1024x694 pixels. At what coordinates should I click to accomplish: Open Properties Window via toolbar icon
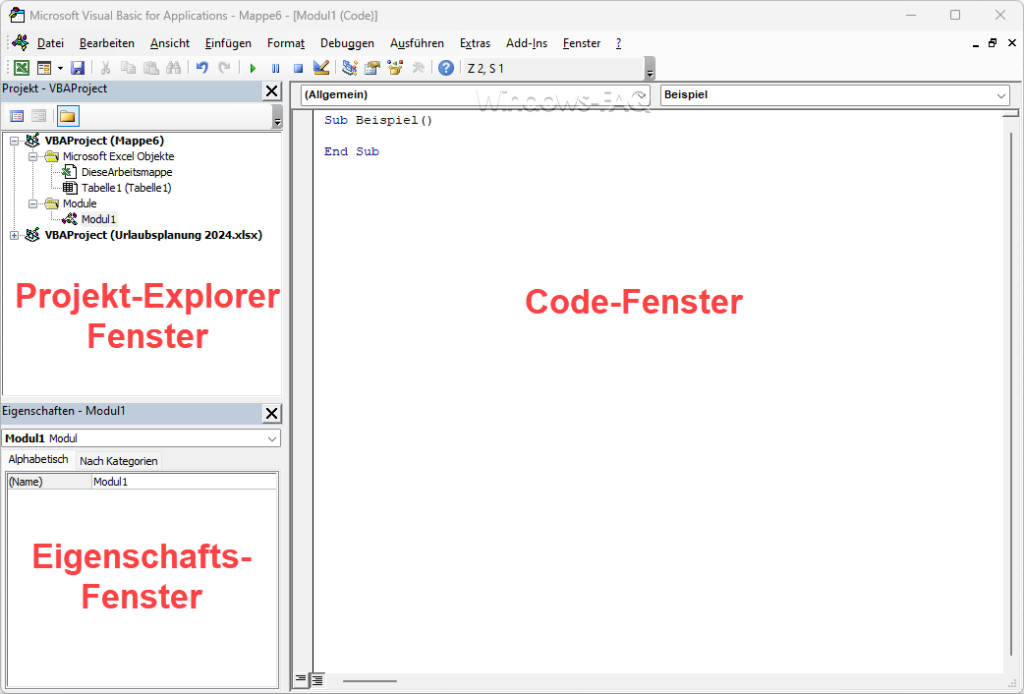(x=372, y=68)
